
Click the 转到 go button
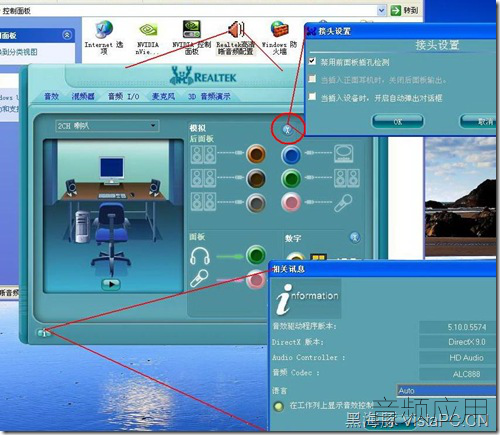(404, 10)
